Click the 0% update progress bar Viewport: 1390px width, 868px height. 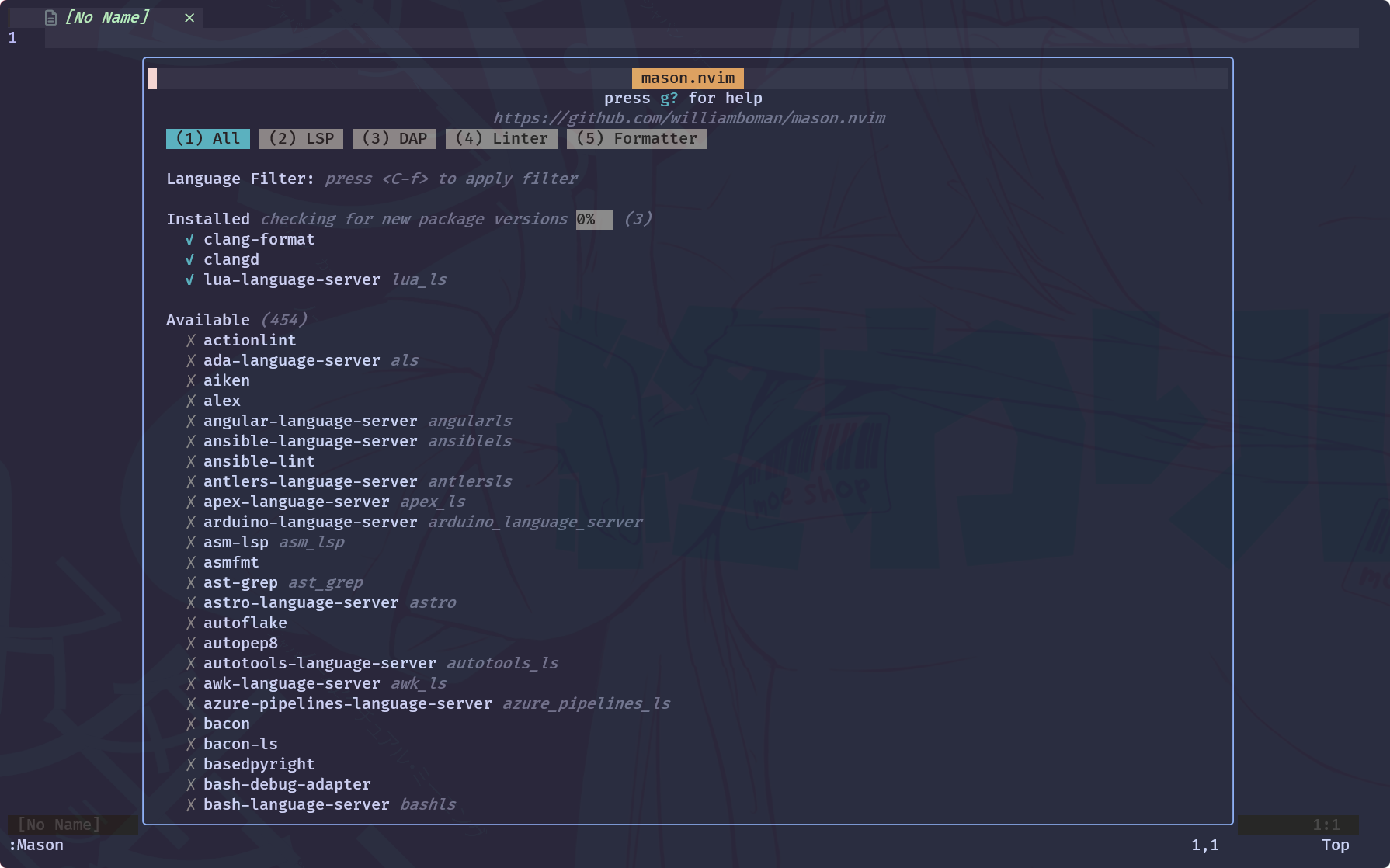click(x=595, y=219)
